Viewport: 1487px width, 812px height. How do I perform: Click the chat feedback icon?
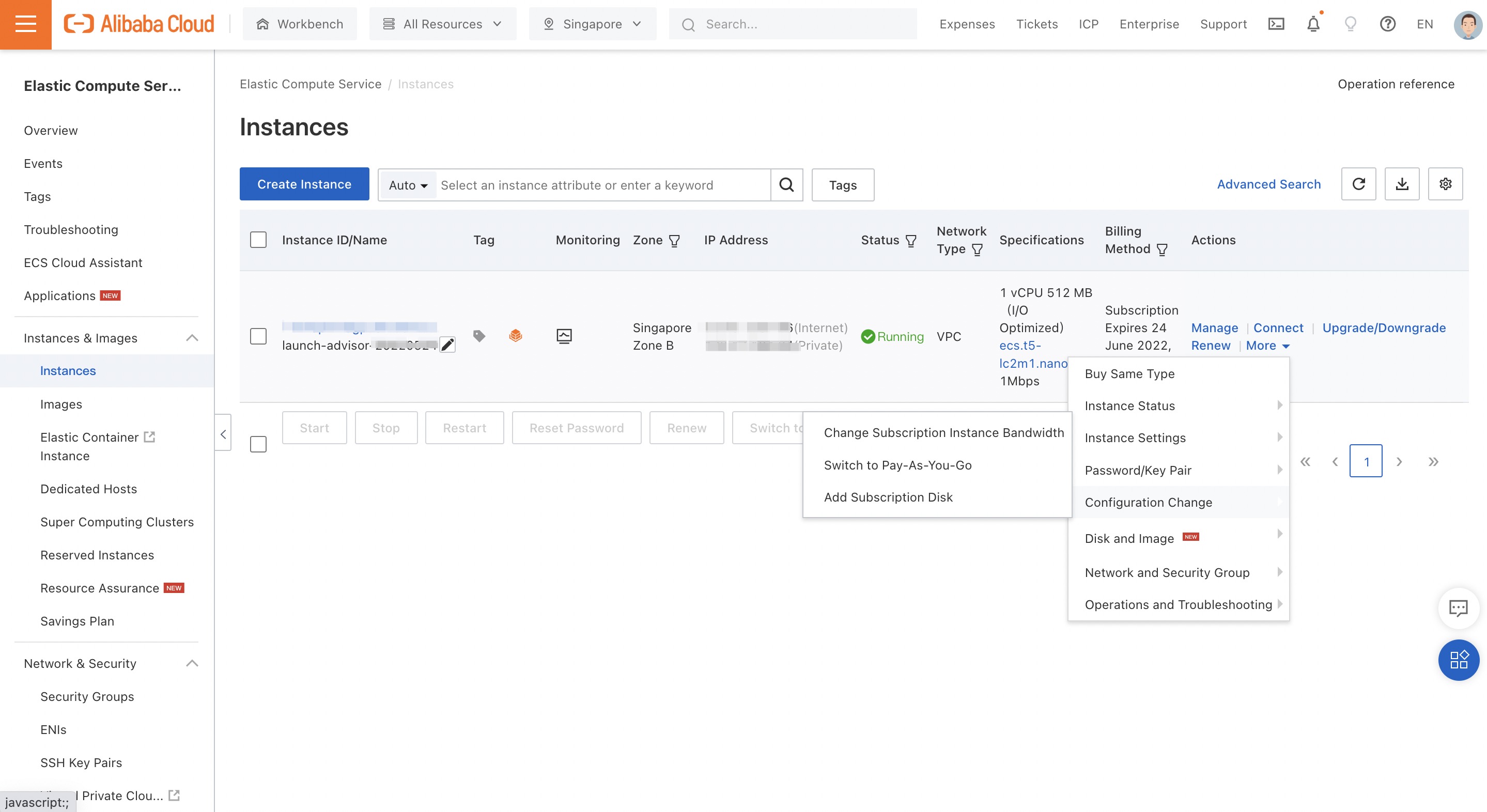click(1458, 607)
